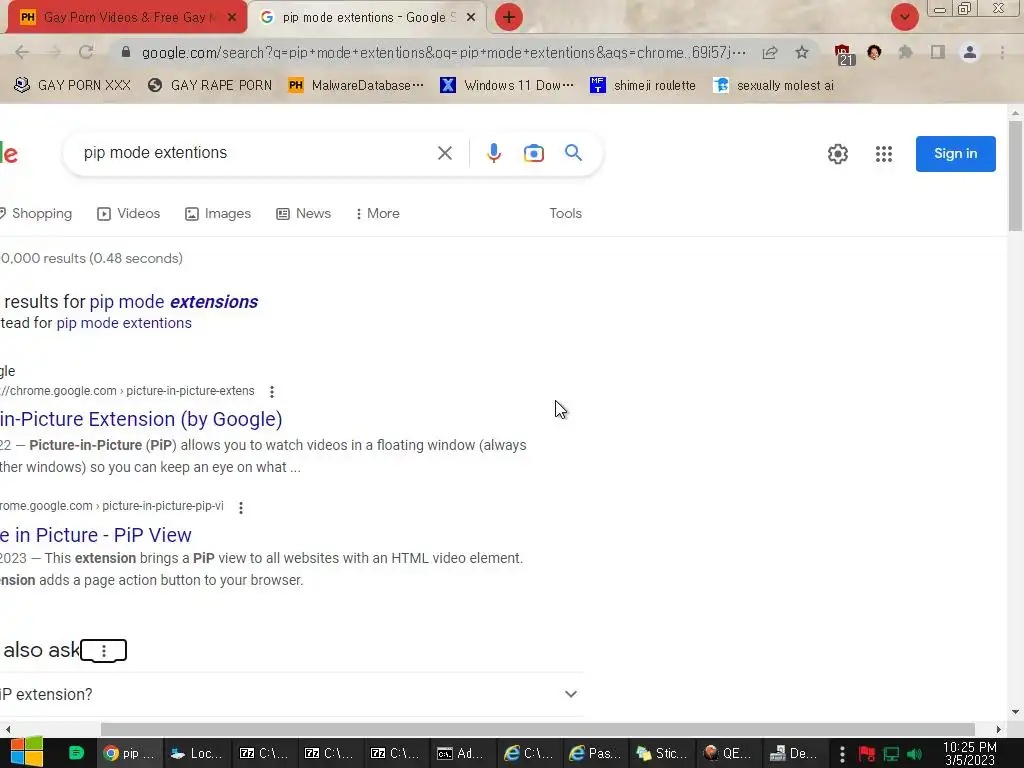This screenshot has width=1024, height=768.
Task: Expand the 'PiP extension?' question
Action: pos(291,694)
